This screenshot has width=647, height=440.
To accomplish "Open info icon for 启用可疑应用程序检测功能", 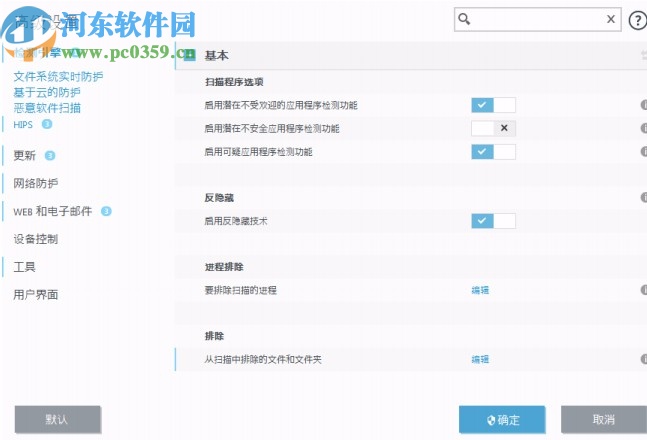I will tap(644, 151).
